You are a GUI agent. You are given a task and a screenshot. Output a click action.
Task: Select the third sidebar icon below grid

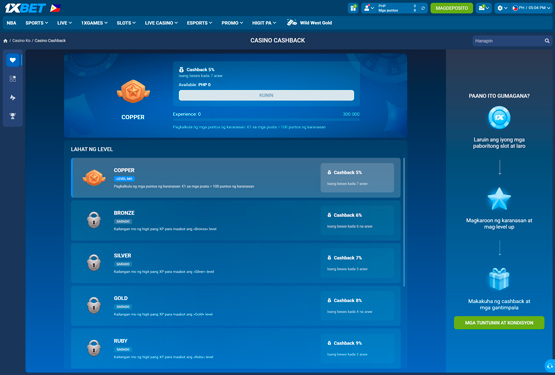13,97
